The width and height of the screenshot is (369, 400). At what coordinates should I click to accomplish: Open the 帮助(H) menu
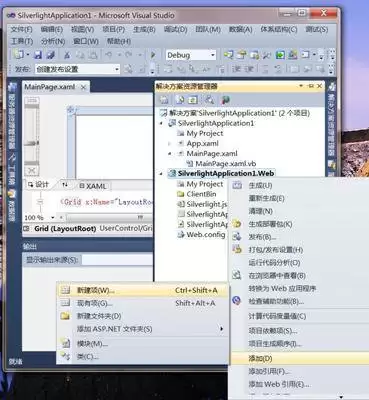coord(118,41)
